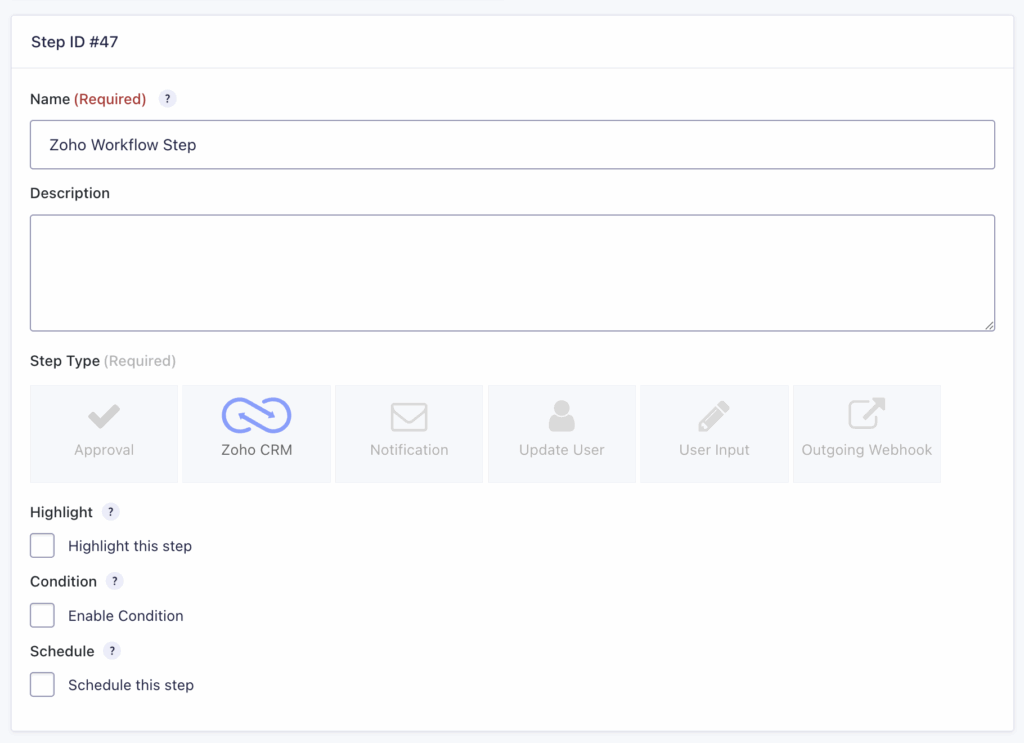Check the Schedule this step checkbox
Viewport: 1024px width, 743px height.
point(42,684)
